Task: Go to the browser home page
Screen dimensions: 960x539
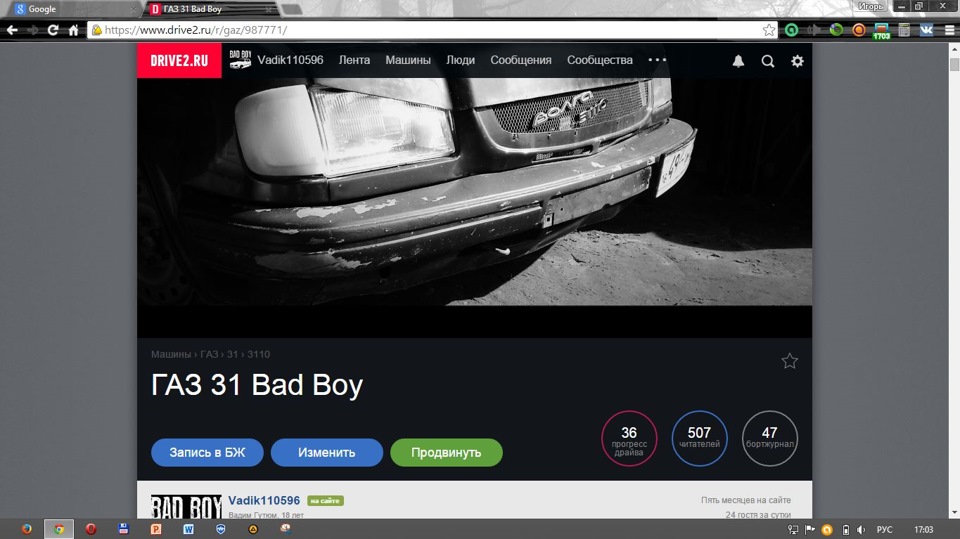Action: (x=73, y=30)
